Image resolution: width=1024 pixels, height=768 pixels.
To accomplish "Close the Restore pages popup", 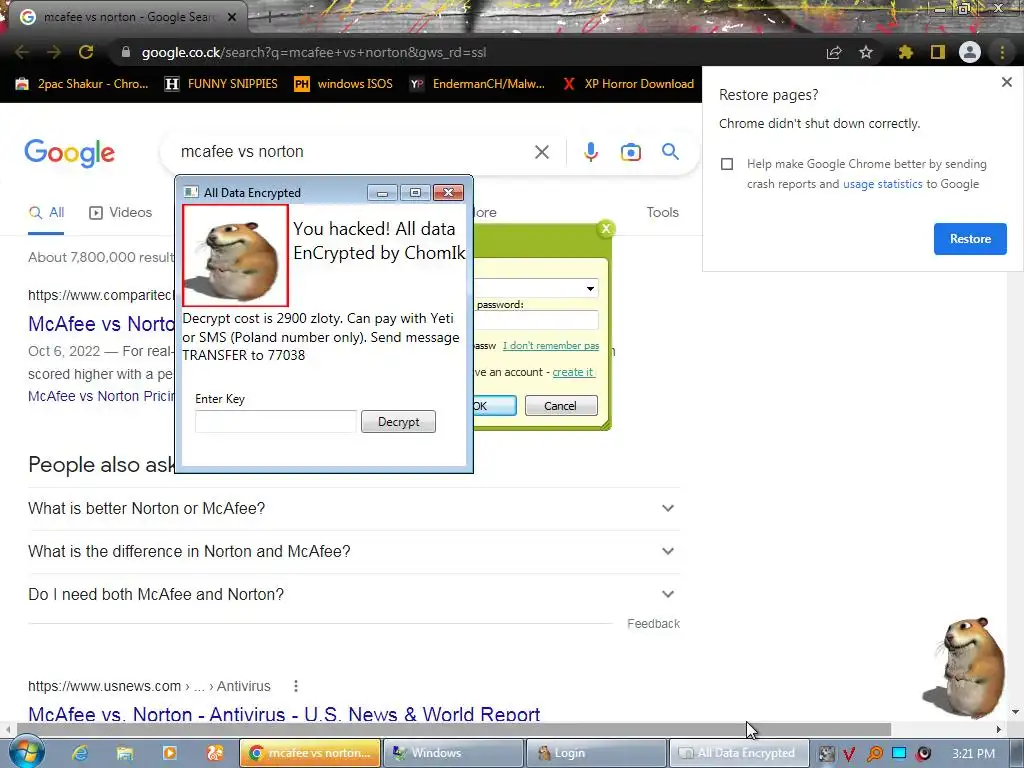I will coord(1006,82).
